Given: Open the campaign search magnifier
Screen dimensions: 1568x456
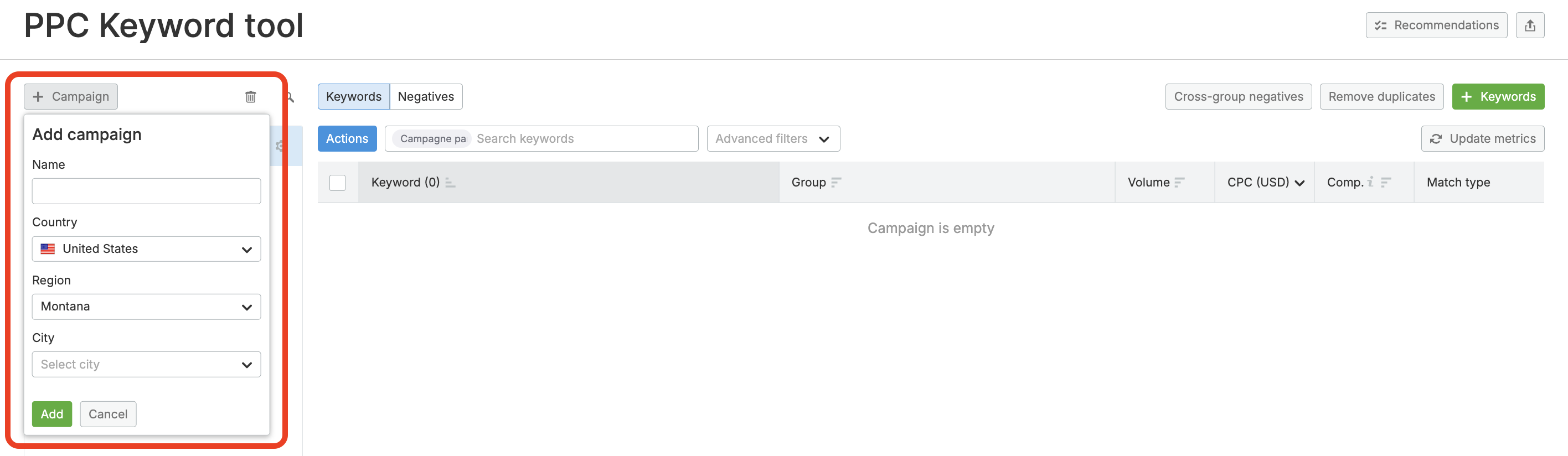Looking at the screenshot, I should click(290, 96).
